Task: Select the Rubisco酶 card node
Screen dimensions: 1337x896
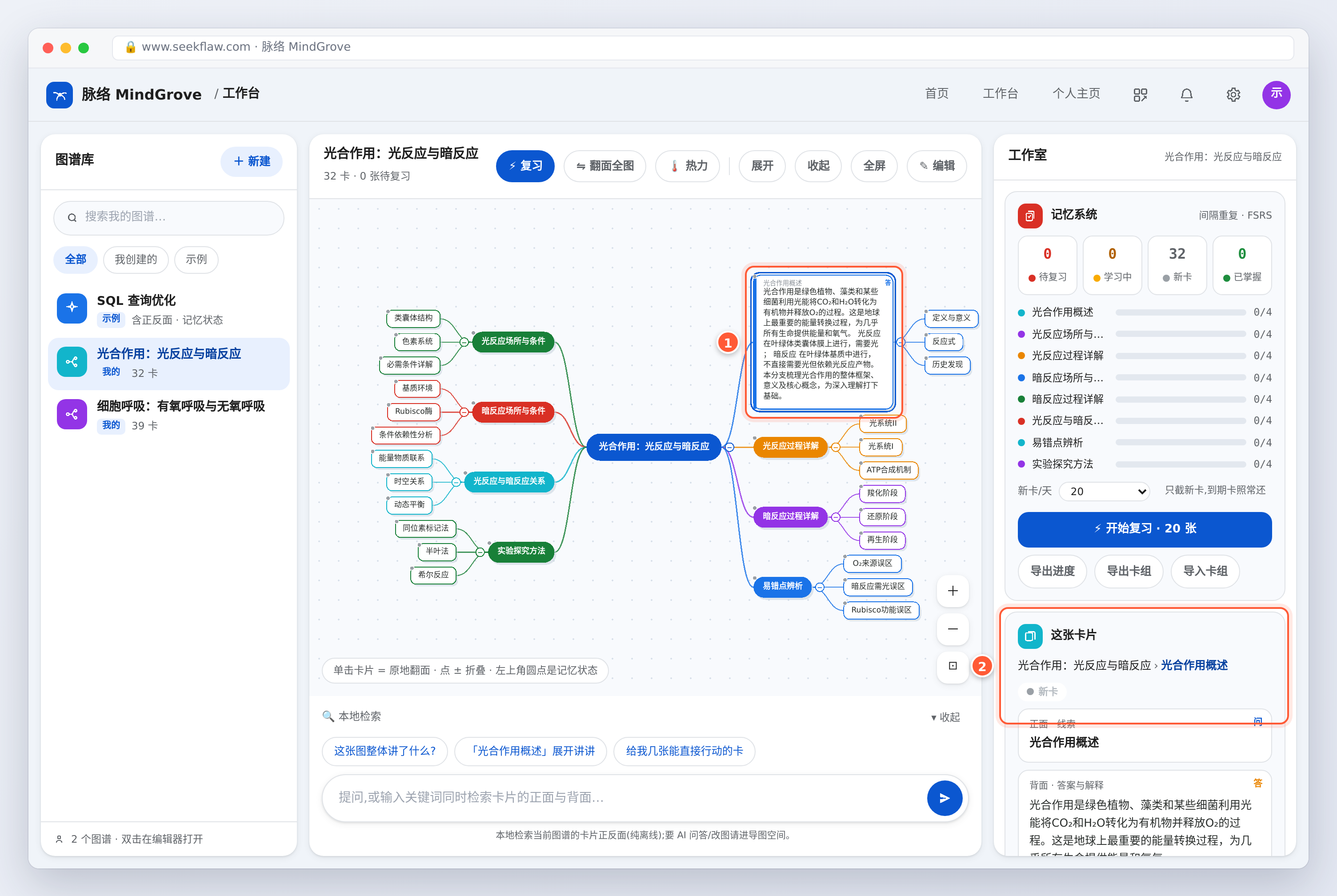Action: (x=413, y=412)
